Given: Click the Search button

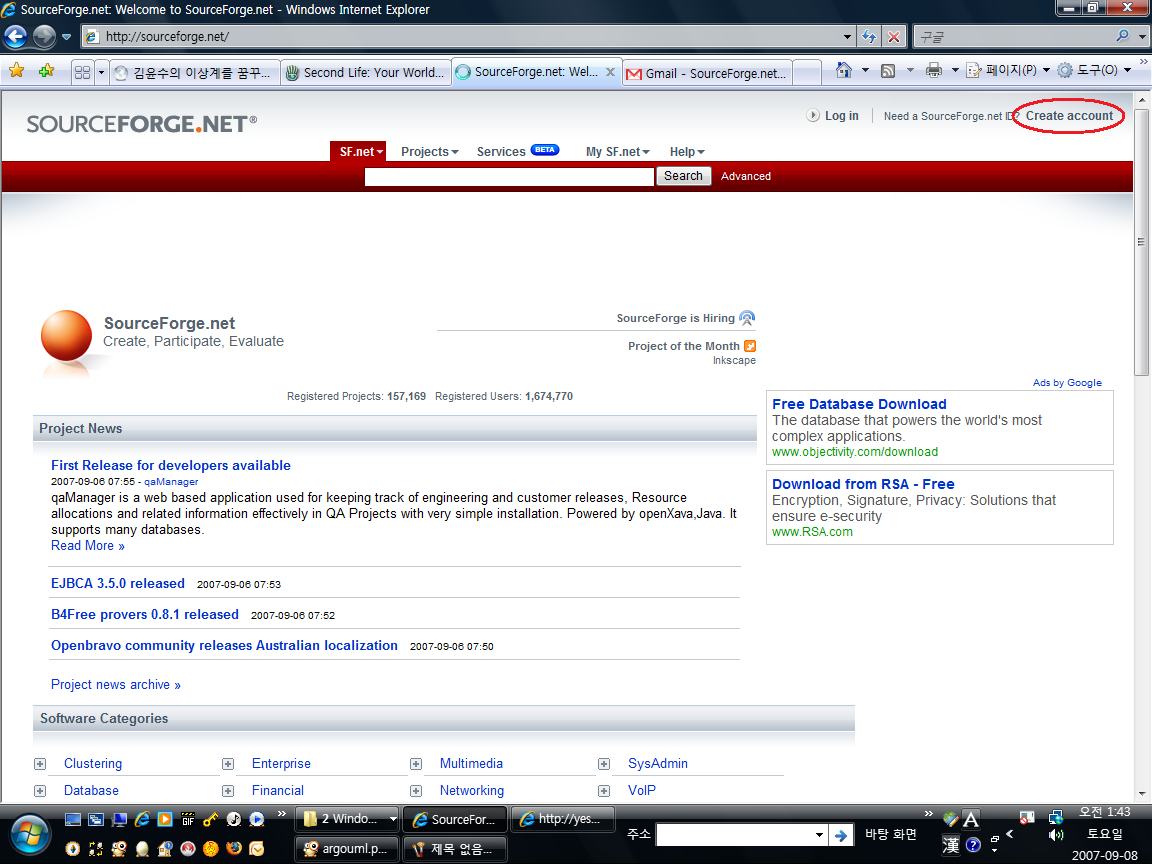Looking at the screenshot, I should (x=683, y=176).
